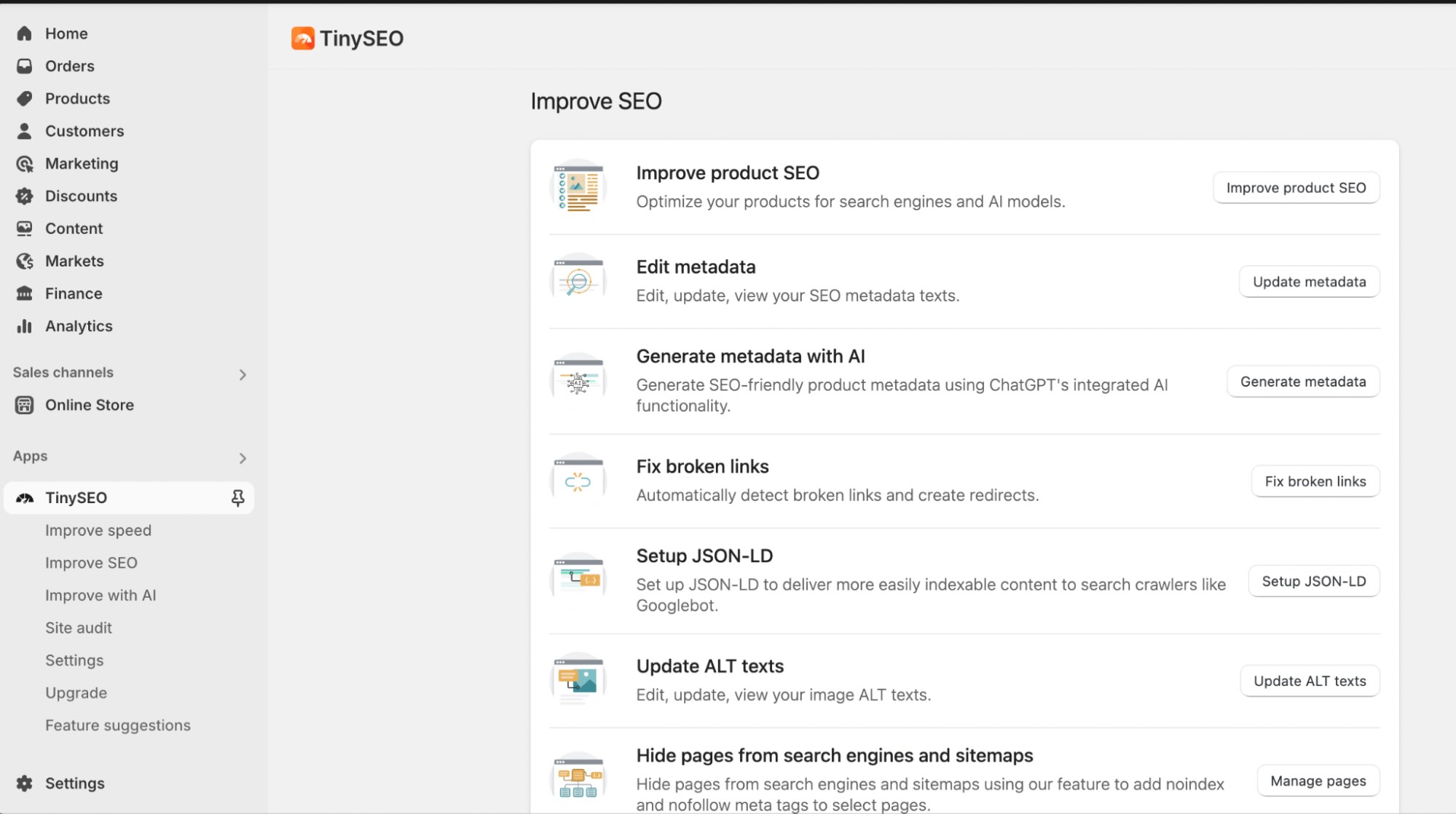The height and width of the screenshot is (814, 1456).
Task: Click the Home house icon in the sidebar
Action: pyautogui.click(x=24, y=33)
